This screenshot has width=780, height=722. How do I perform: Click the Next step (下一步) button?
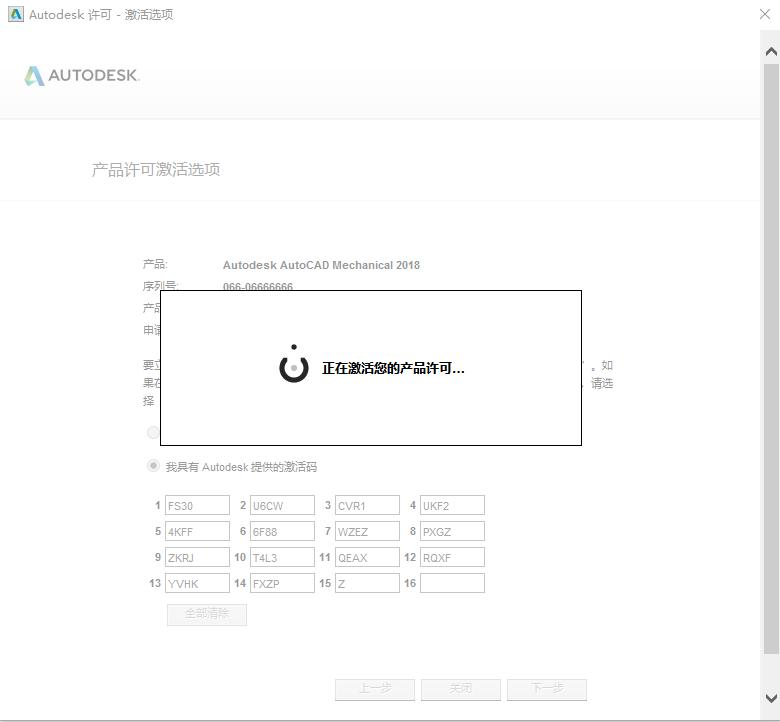click(x=547, y=690)
